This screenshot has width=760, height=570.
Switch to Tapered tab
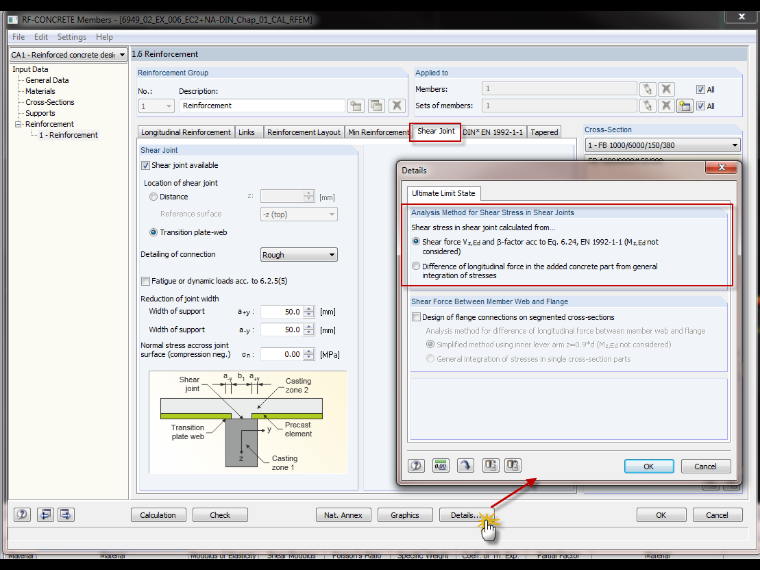[x=544, y=132]
